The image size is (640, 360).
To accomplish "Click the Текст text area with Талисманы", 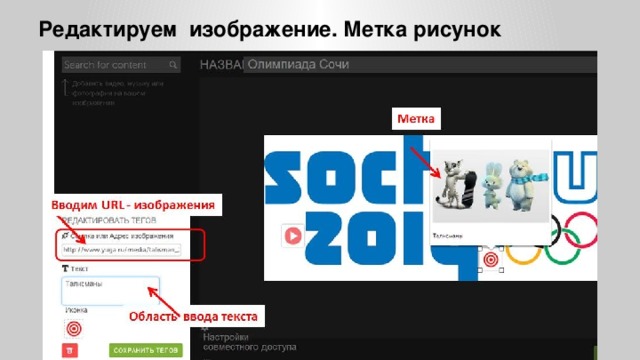I will pos(110,291).
